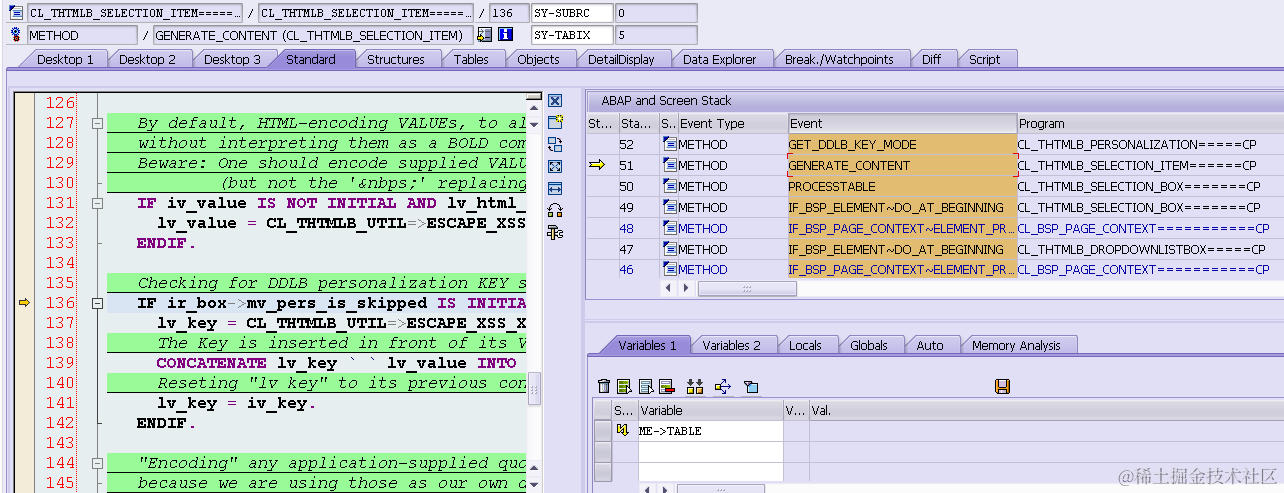Image resolution: width=1284 pixels, height=493 pixels.
Task: Click the Maximize Horizontally tool icon
Action: (x=555, y=189)
